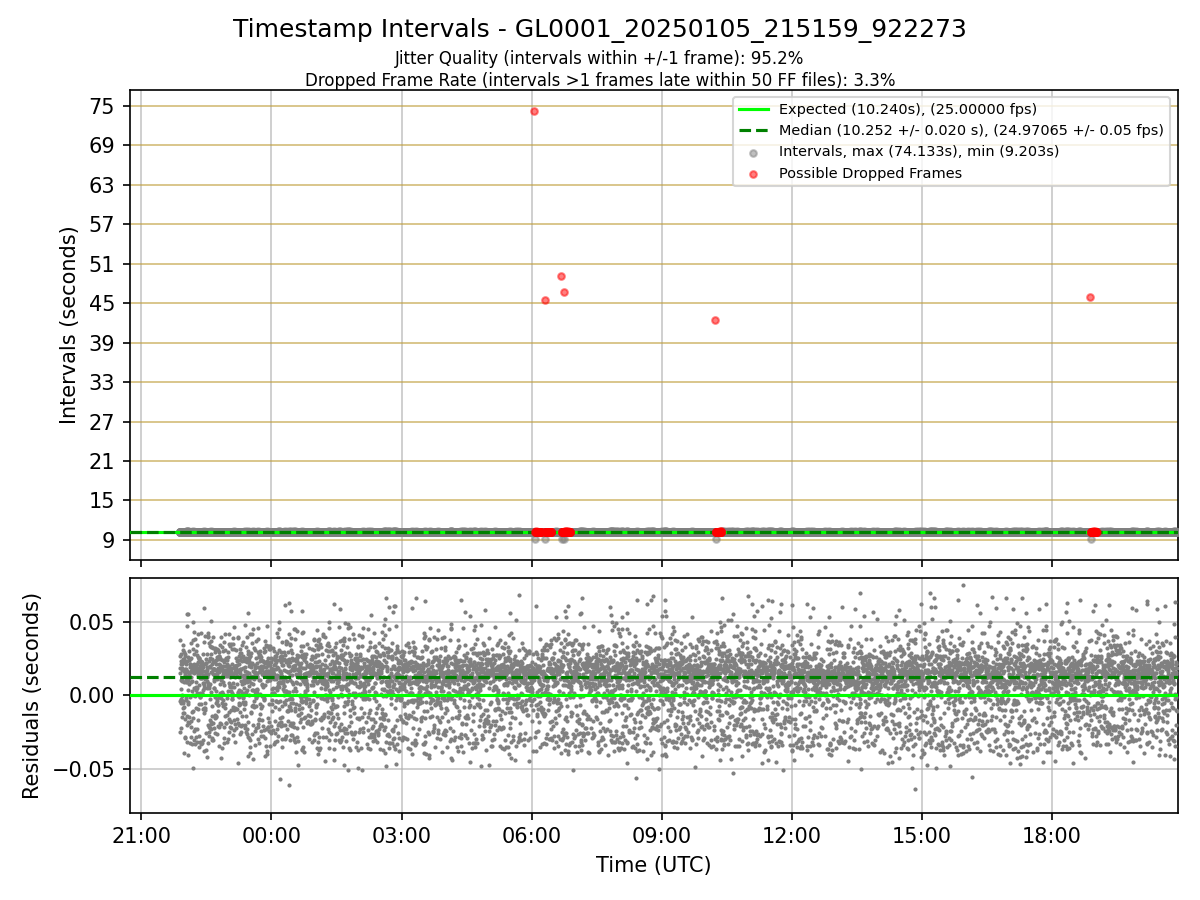This screenshot has height=900, width=1200.
Task: Click the red dropped-frame point after 18:00 near 46 seconds
Action: 1090,297
